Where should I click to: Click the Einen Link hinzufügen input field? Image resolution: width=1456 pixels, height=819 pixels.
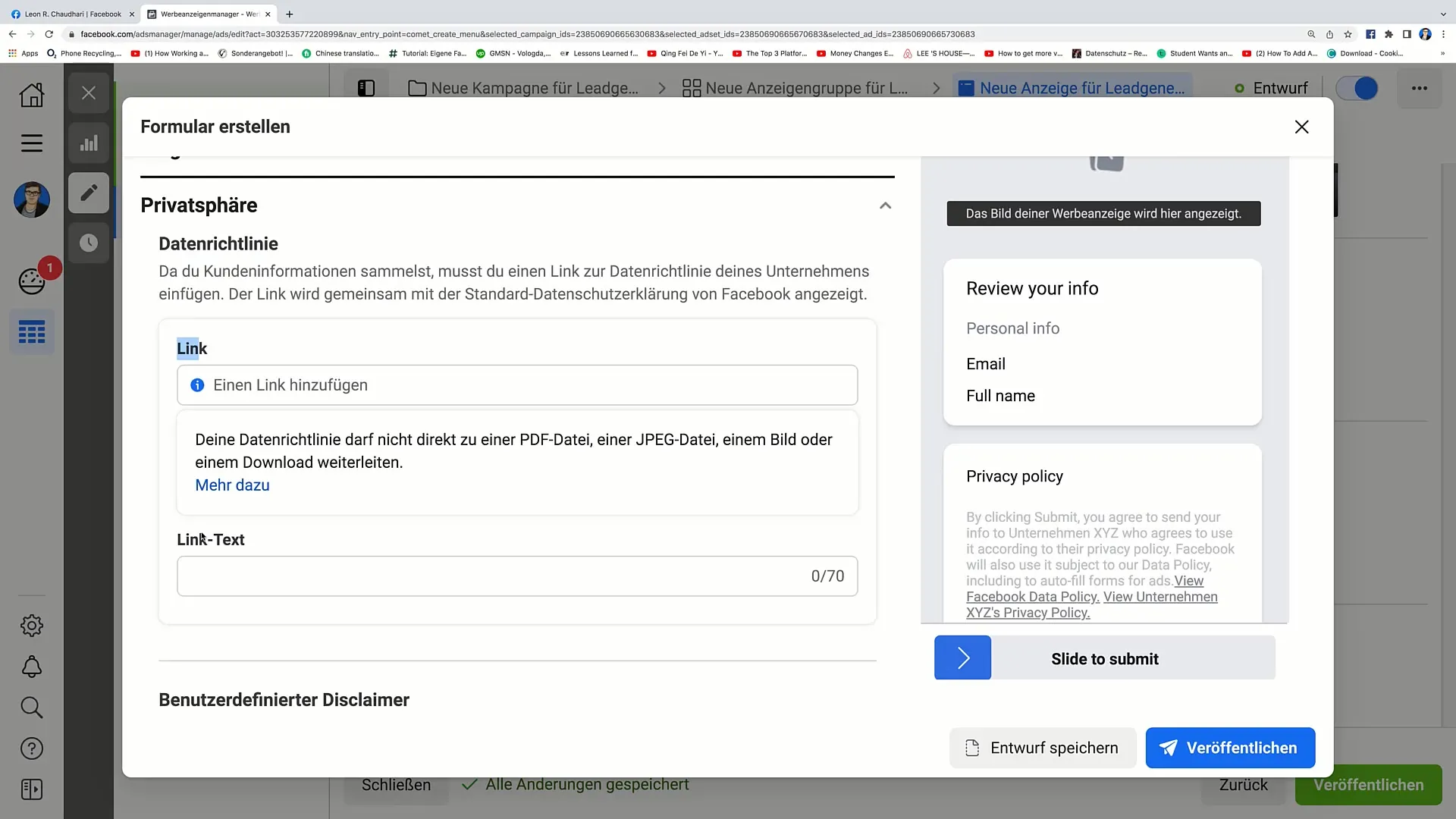click(x=517, y=385)
